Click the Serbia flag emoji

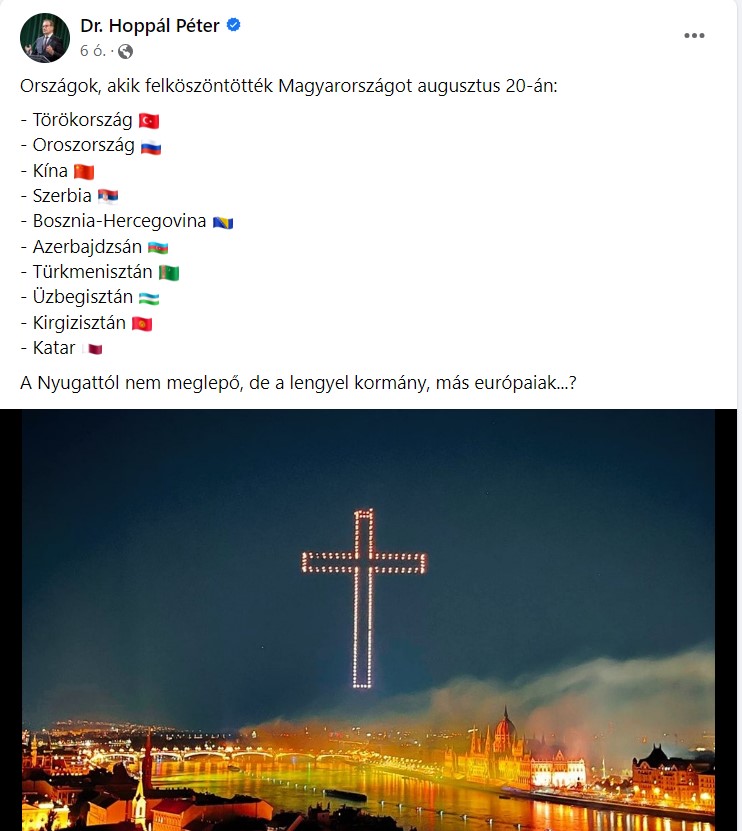(108, 197)
